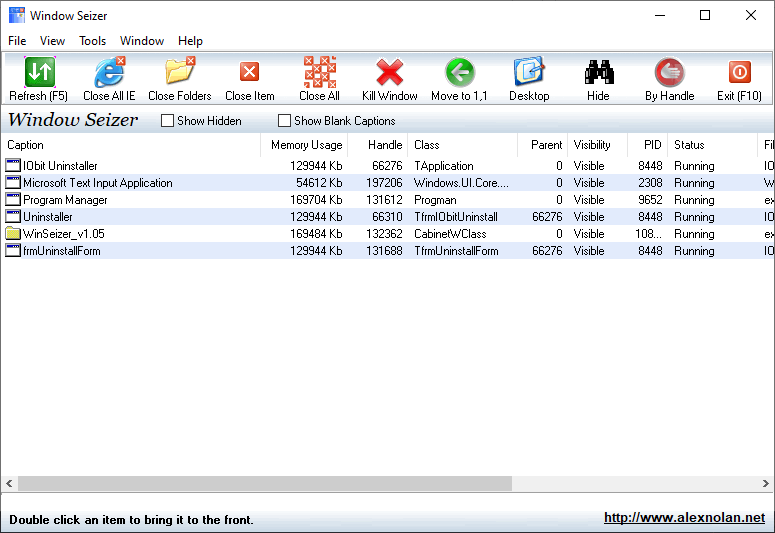Open the Tools menu
The image size is (775, 533).
(x=92, y=41)
